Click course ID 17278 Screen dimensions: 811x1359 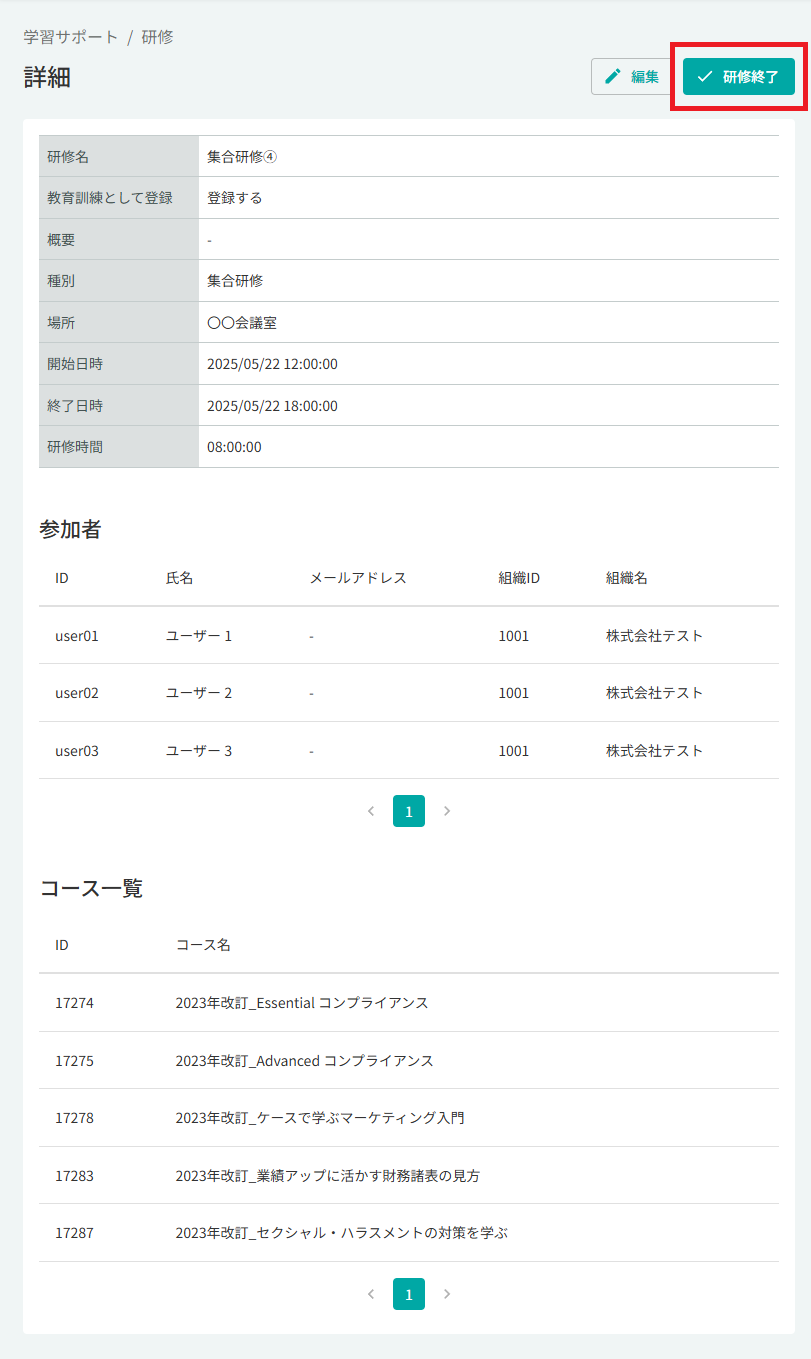point(74,1118)
